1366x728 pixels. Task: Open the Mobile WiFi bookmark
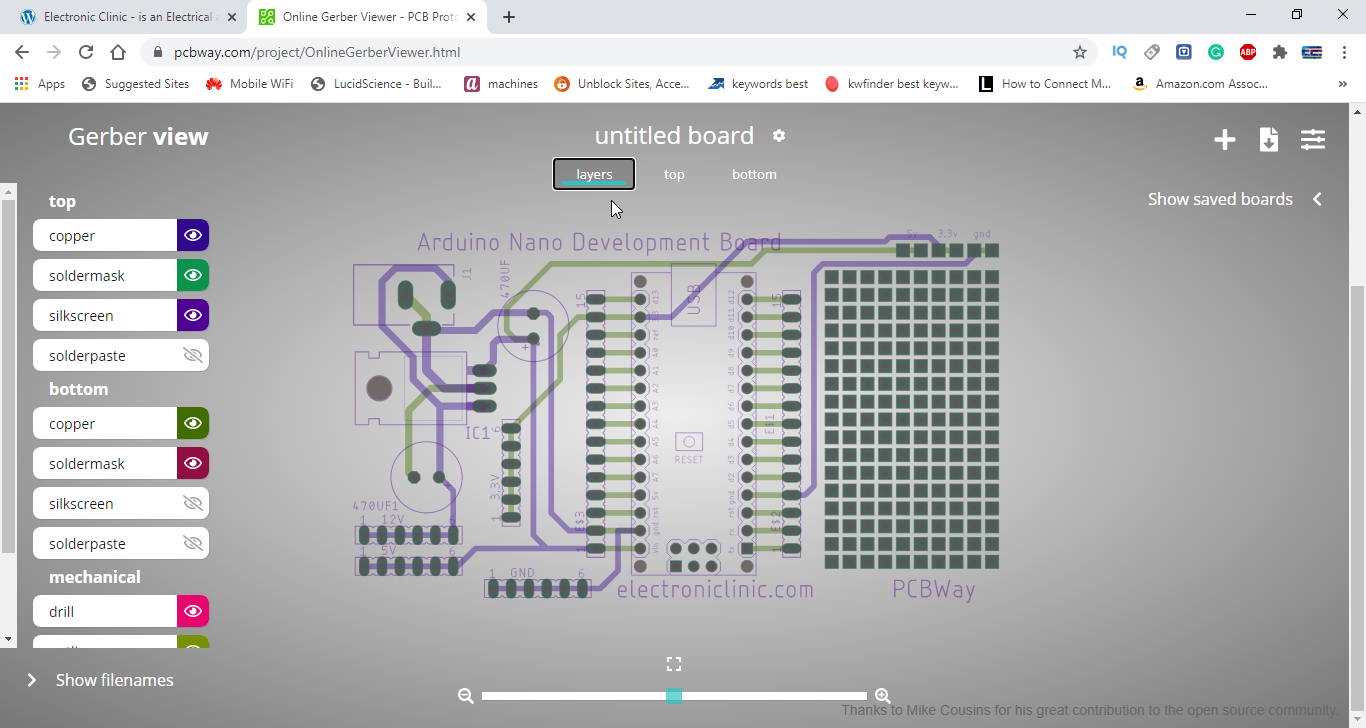click(x=250, y=84)
